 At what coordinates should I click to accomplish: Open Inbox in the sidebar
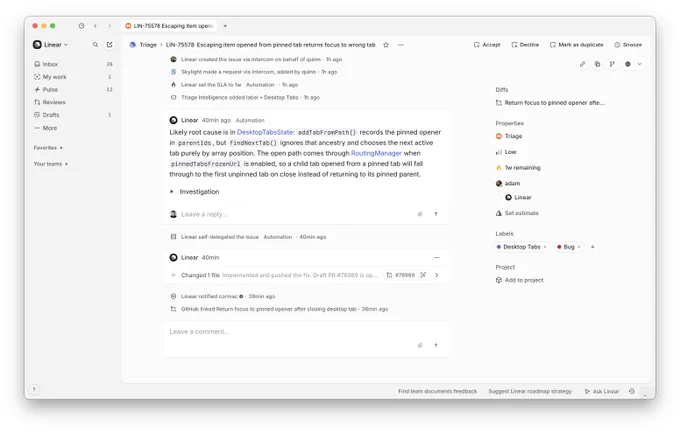pos(73,64)
